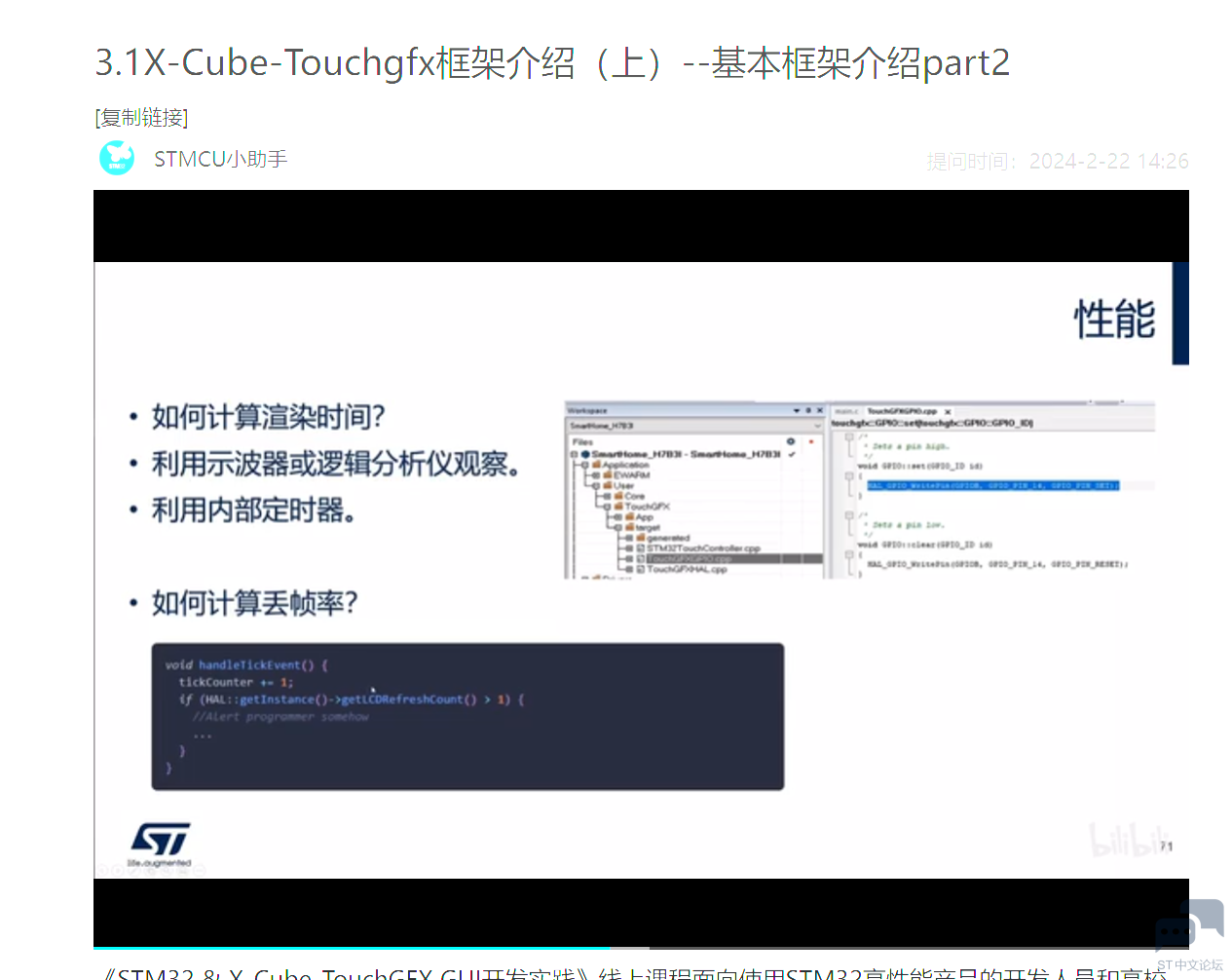This screenshot has height=980, width=1232.
Task: Play the embedded TouchGFX course video
Action: point(641,570)
